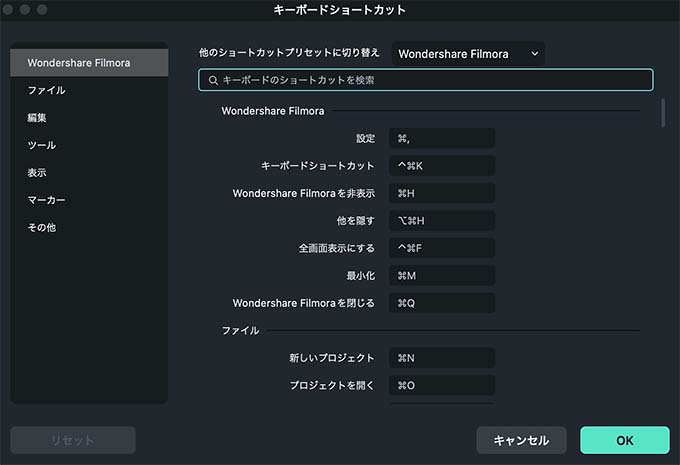Image resolution: width=680 pixels, height=465 pixels.
Task: Edit the 最小化 shortcut field
Action: (442, 275)
